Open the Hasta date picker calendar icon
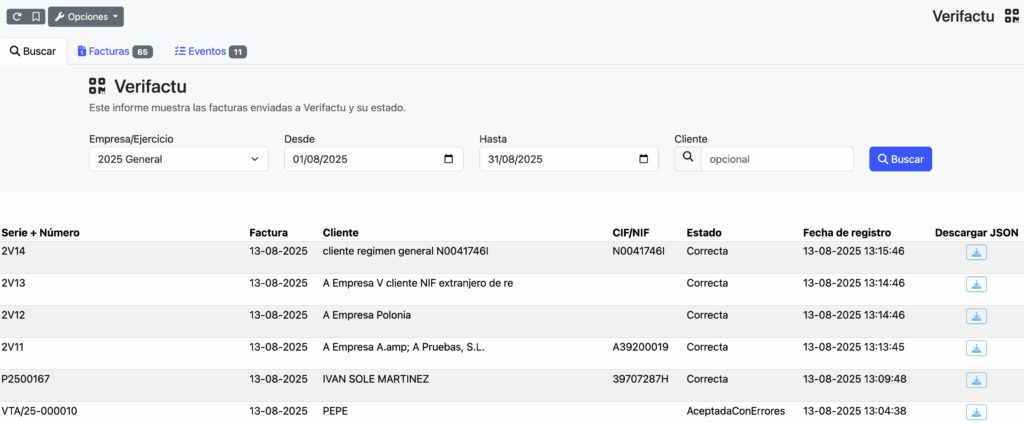The image size is (1024, 423). point(643,159)
